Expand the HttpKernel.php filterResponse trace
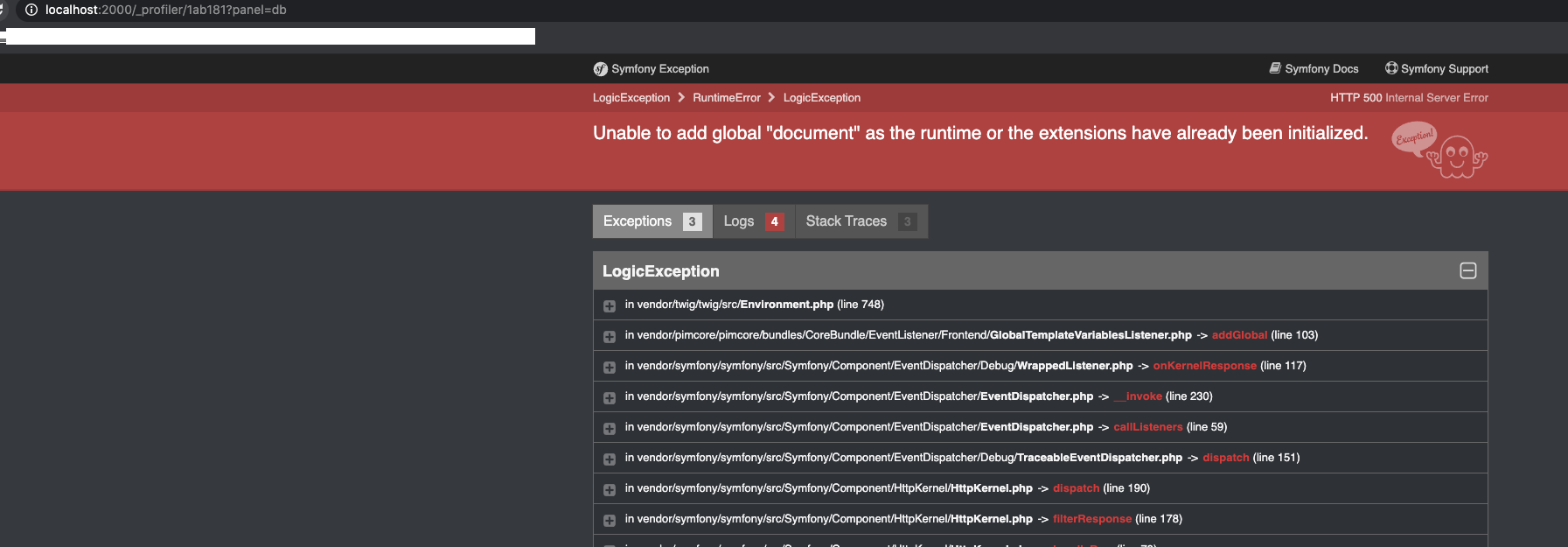 [610, 520]
